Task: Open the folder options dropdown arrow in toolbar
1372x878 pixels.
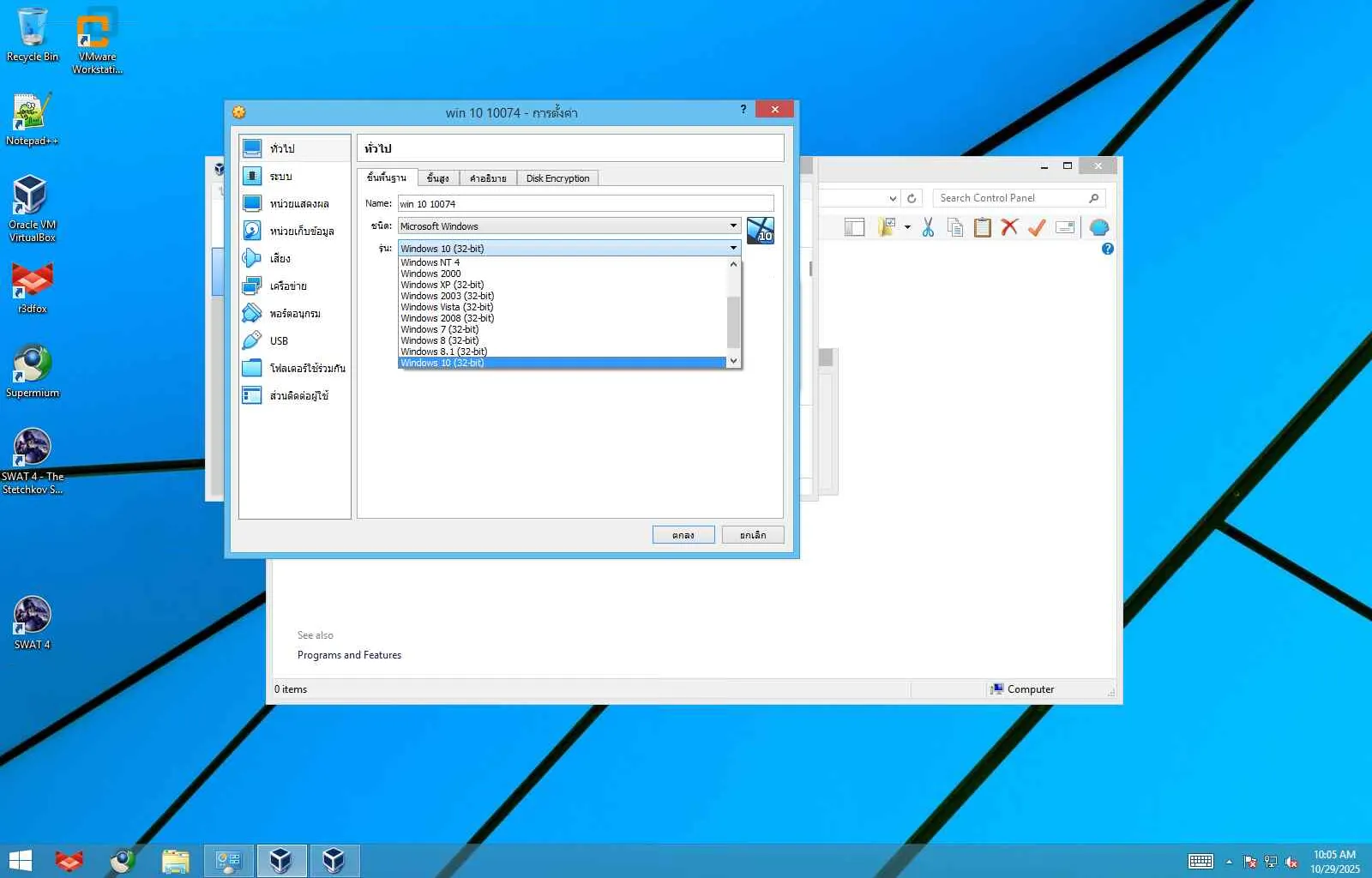Action: (x=907, y=227)
